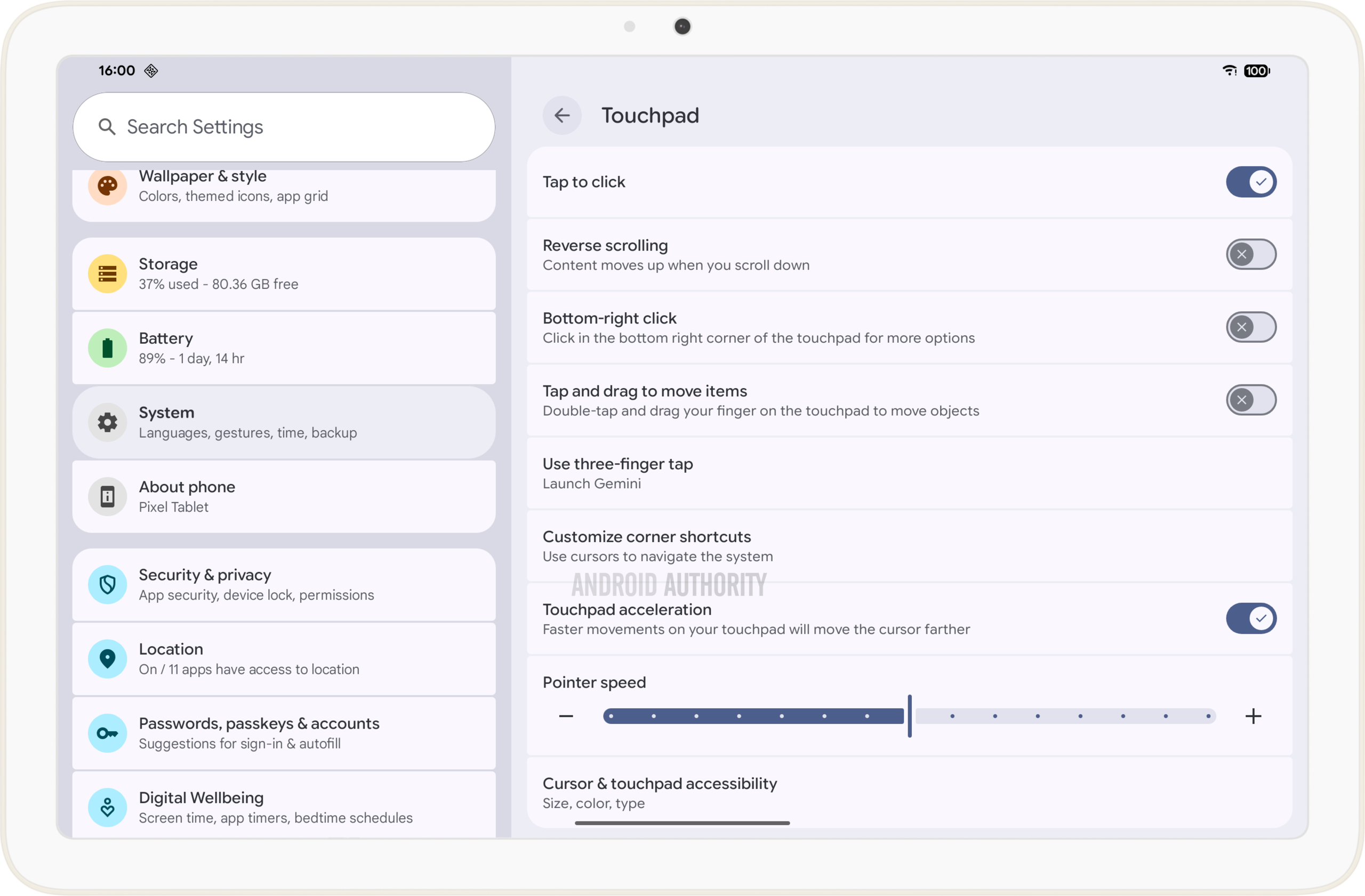Click the green Battery icon
This screenshot has height=896, width=1365.
point(107,348)
